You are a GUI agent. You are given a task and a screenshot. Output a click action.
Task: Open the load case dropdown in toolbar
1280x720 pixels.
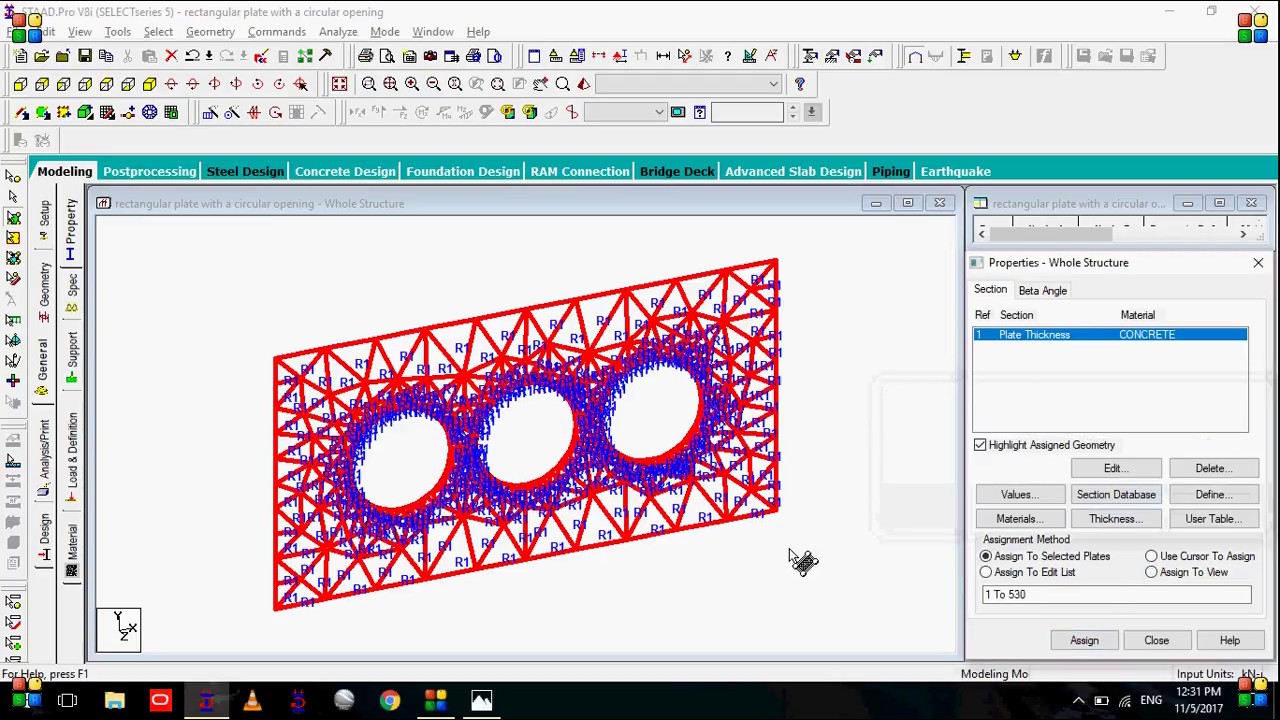[625, 112]
